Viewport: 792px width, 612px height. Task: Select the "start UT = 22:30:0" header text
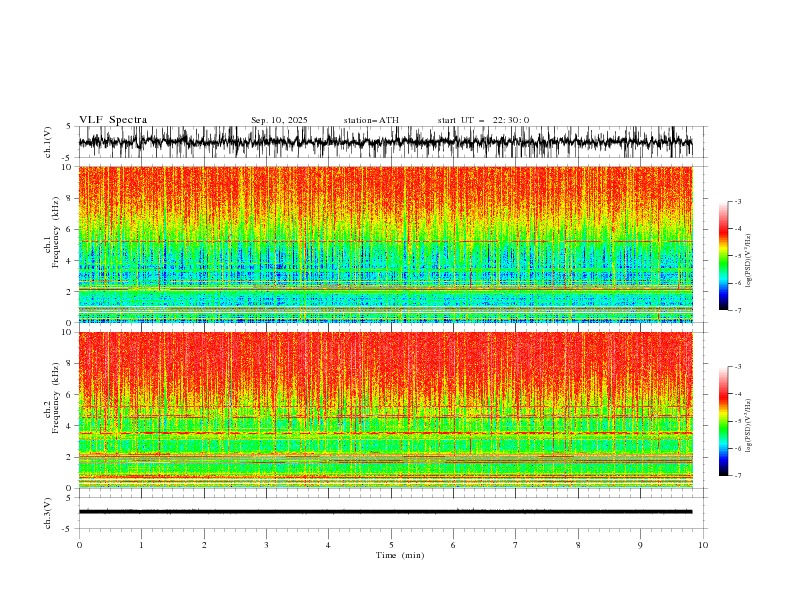tap(483, 120)
